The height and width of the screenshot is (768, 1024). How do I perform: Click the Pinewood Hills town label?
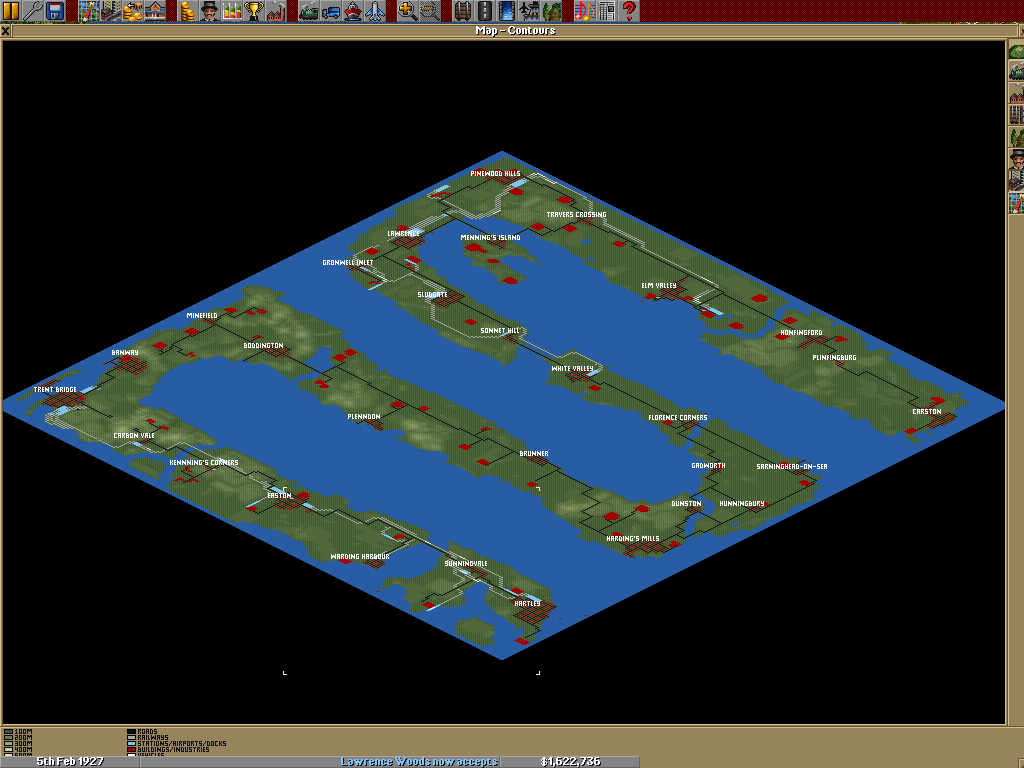(496, 174)
